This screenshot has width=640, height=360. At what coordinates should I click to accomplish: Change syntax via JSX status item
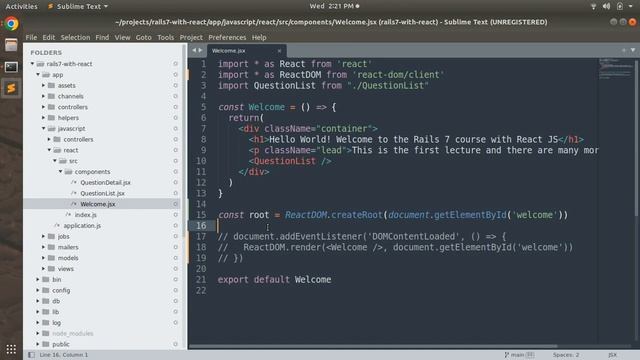click(x=612, y=355)
